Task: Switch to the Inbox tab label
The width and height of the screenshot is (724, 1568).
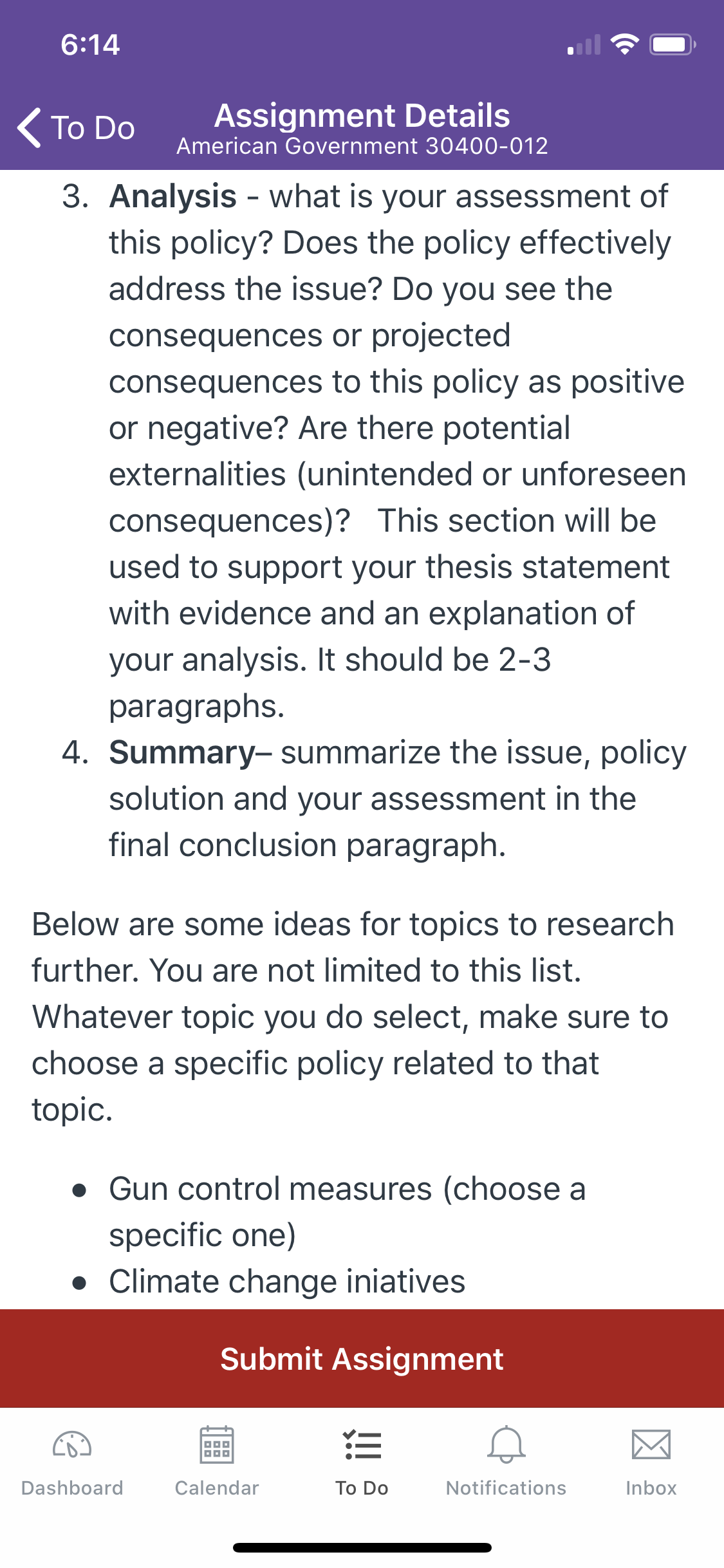Action: click(x=651, y=1488)
